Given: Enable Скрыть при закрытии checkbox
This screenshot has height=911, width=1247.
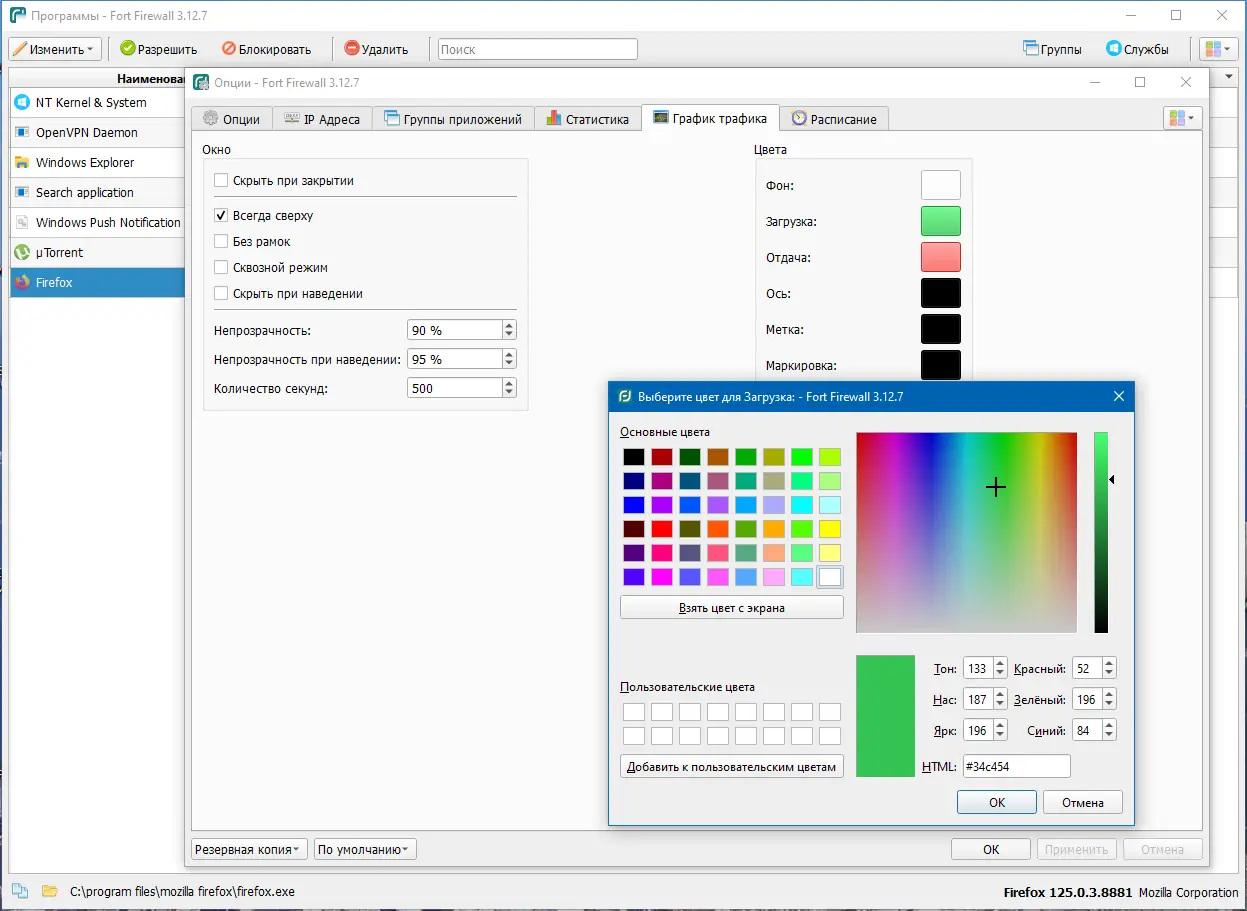Looking at the screenshot, I should (x=222, y=181).
